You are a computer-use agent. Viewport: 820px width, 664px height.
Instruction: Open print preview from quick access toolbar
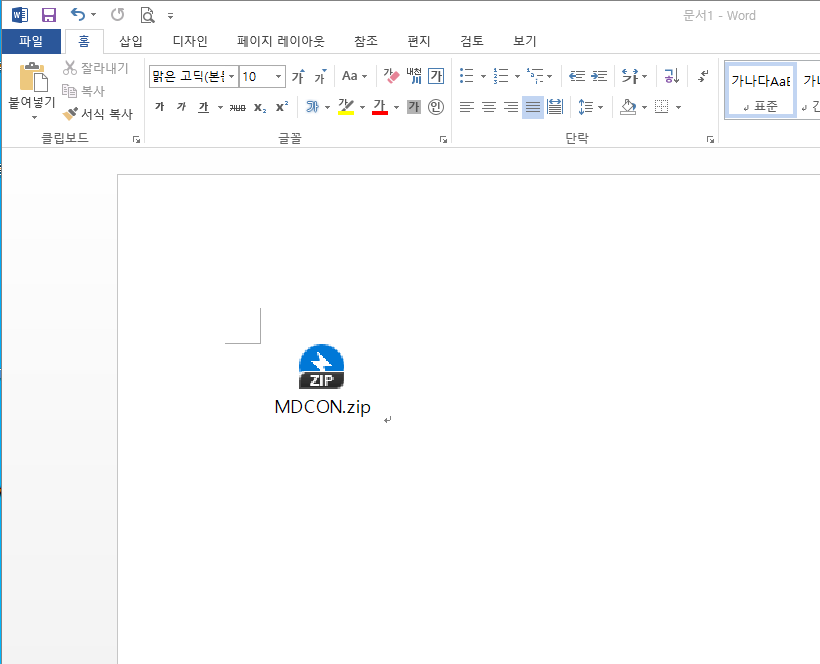(x=147, y=15)
